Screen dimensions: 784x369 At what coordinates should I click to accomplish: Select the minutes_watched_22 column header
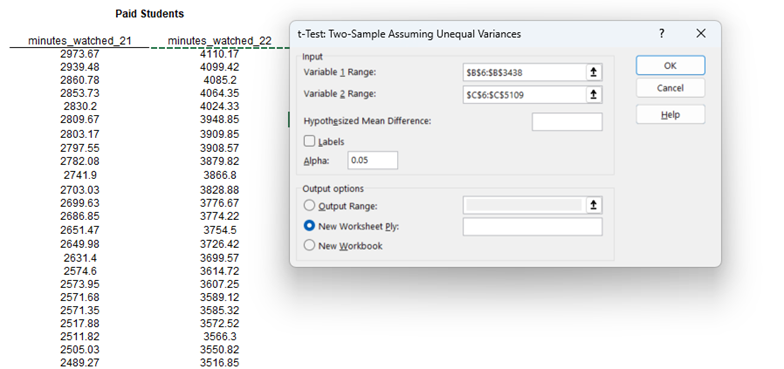pos(220,40)
